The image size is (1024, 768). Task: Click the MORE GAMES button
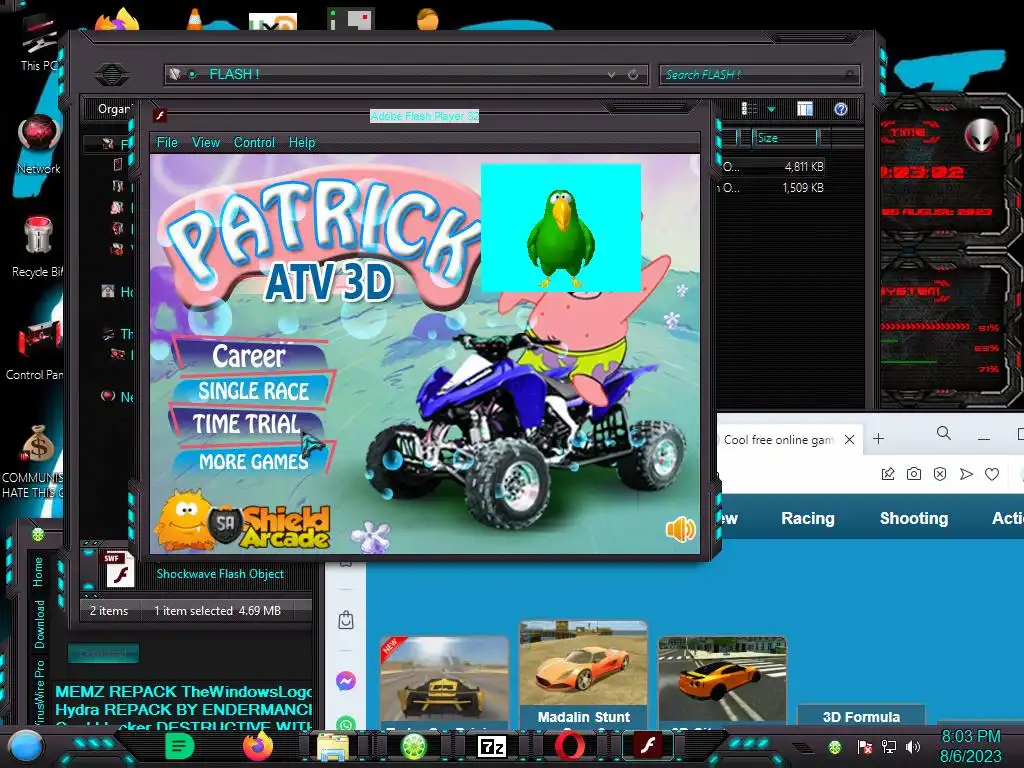pyautogui.click(x=253, y=462)
